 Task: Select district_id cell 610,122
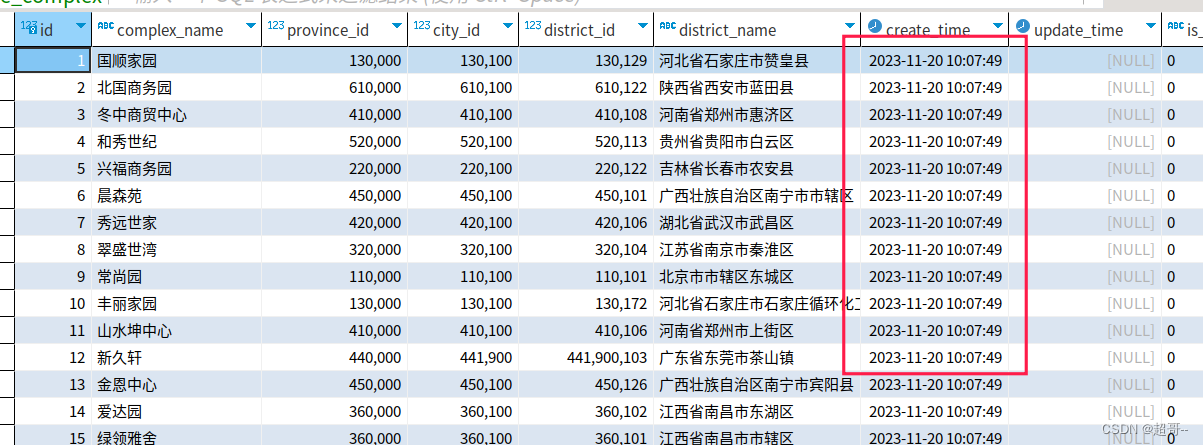click(586, 88)
